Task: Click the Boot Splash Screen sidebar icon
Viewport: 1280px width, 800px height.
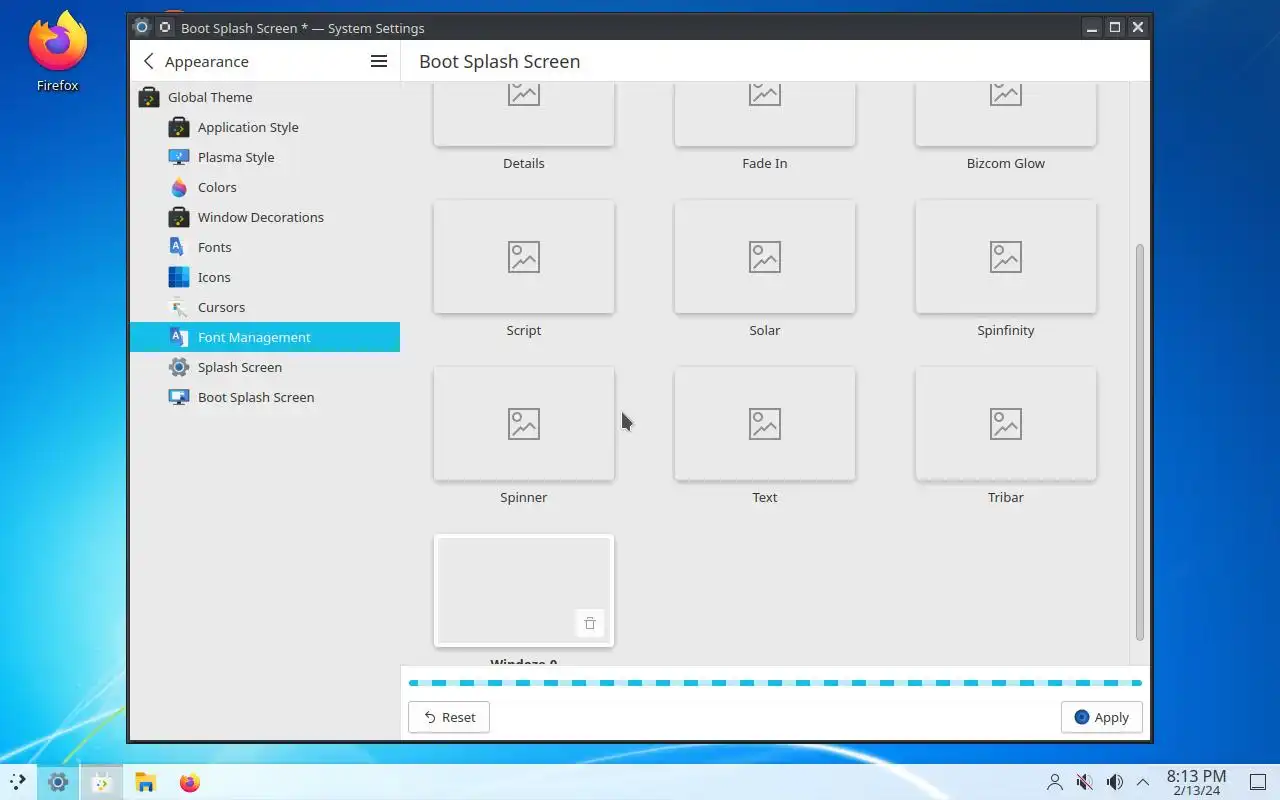Action: pyautogui.click(x=179, y=397)
